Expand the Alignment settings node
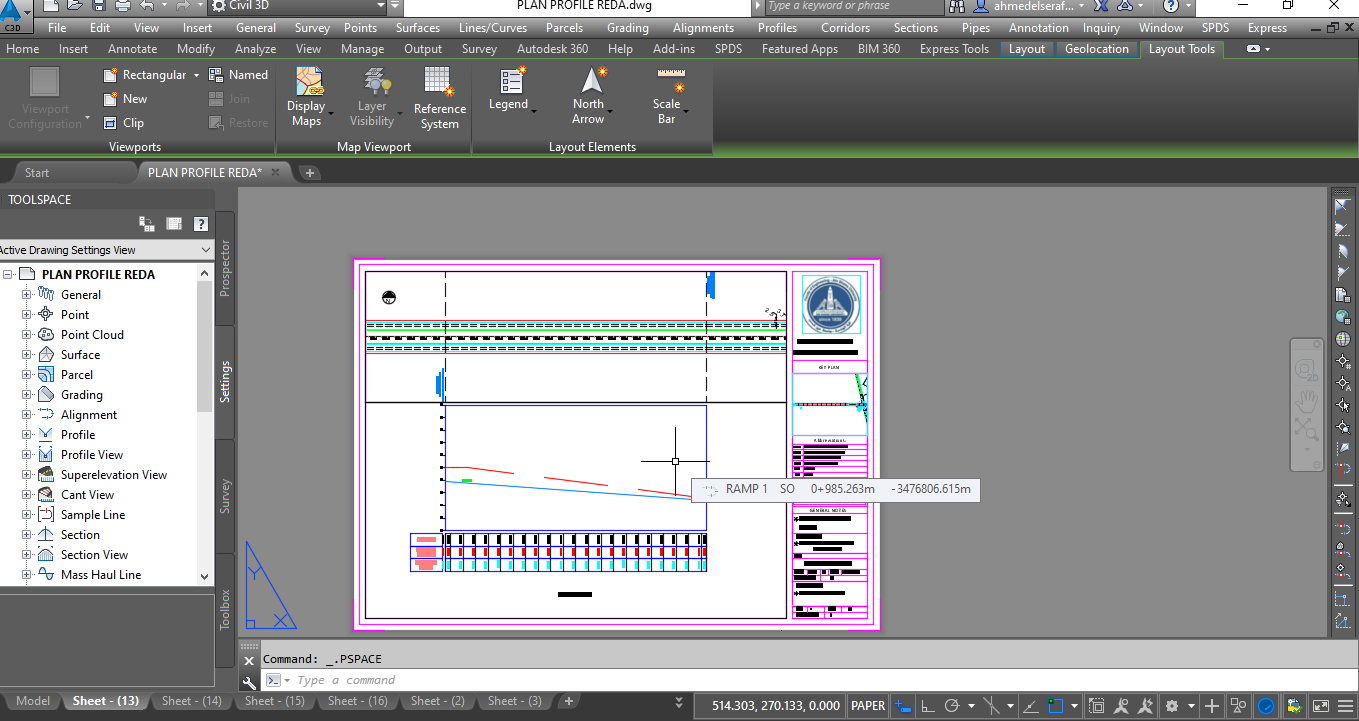This screenshot has height=721, width=1359. pos(27,415)
